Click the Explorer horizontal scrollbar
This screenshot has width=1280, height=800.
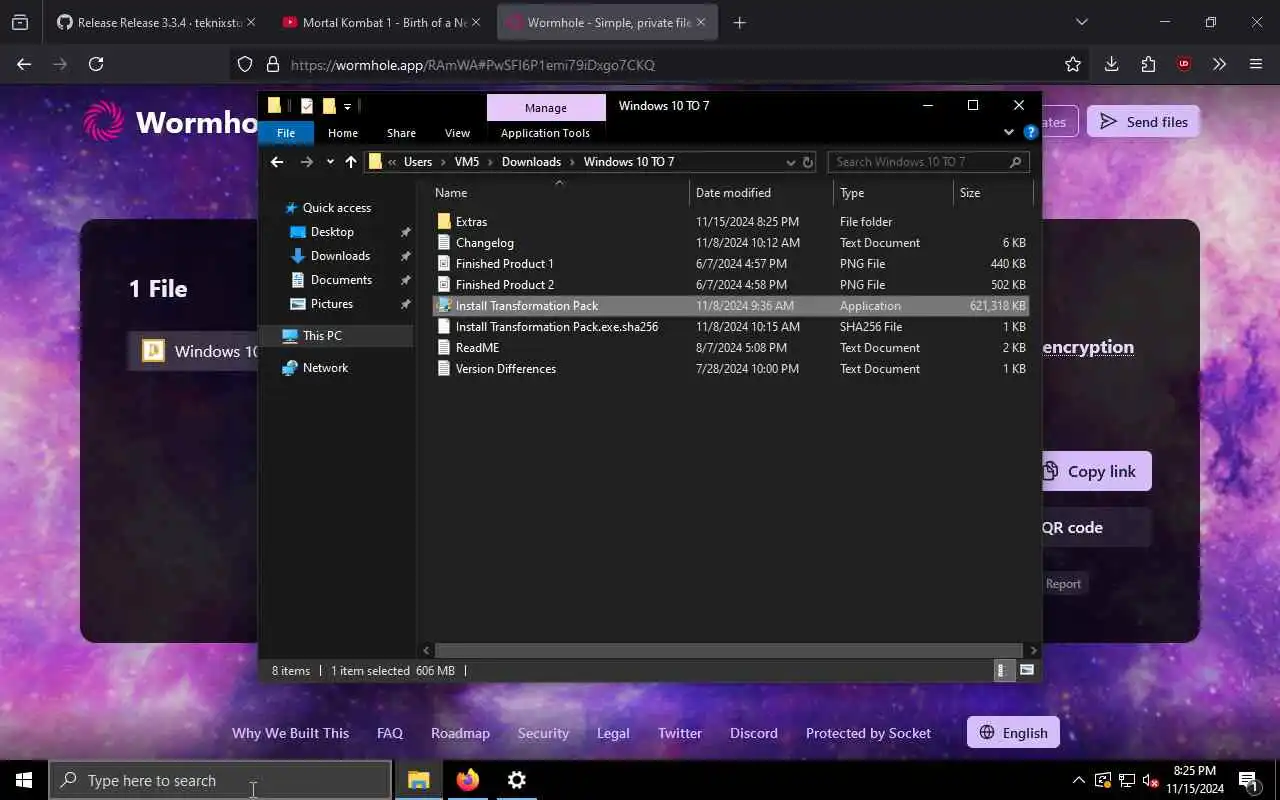click(730, 650)
